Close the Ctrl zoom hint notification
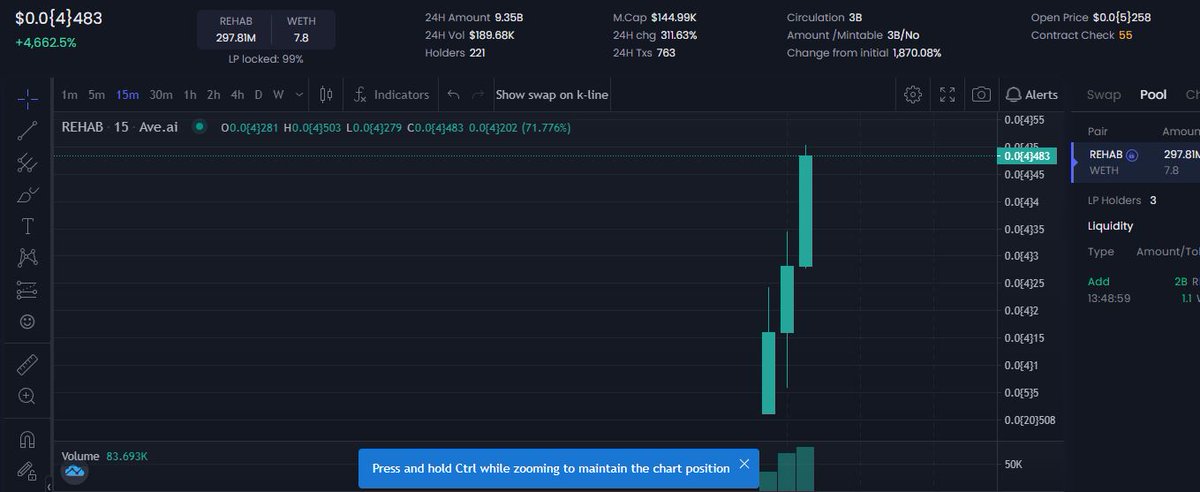The width and height of the screenshot is (1200, 492). (x=744, y=464)
